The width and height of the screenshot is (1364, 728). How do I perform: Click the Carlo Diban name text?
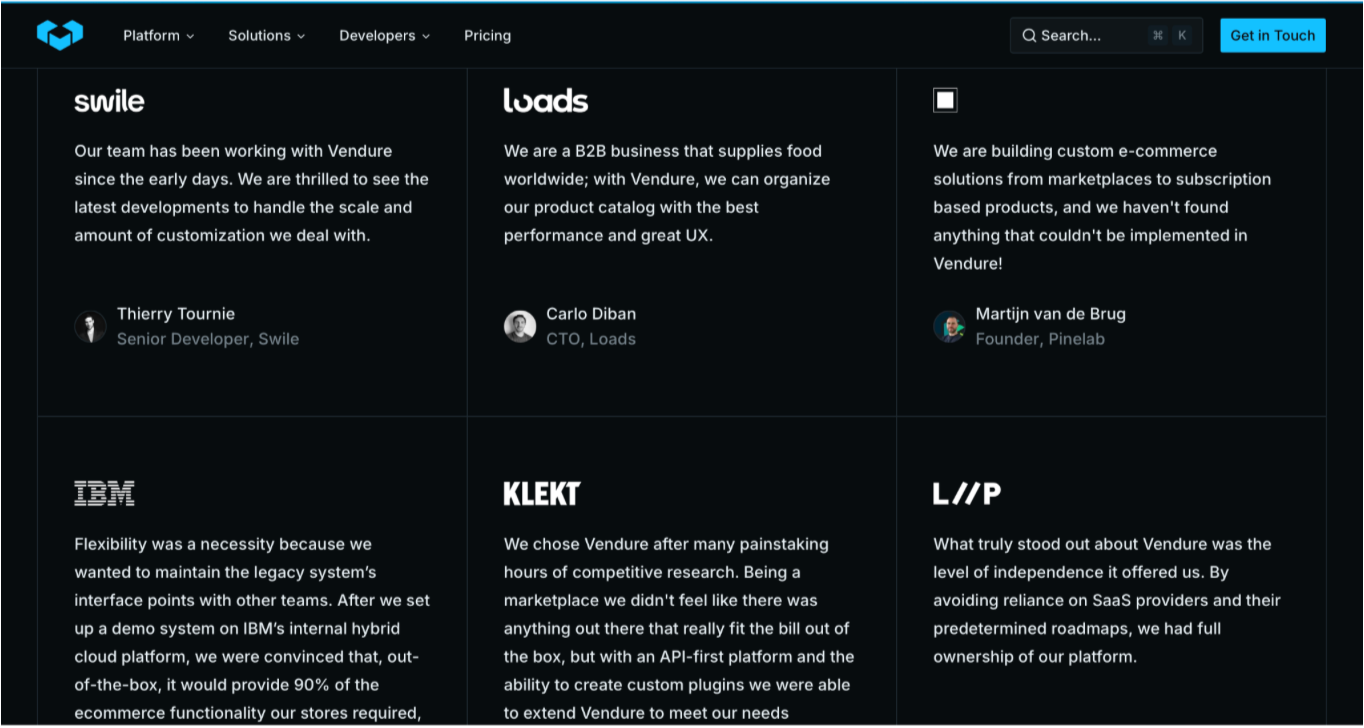(x=591, y=314)
